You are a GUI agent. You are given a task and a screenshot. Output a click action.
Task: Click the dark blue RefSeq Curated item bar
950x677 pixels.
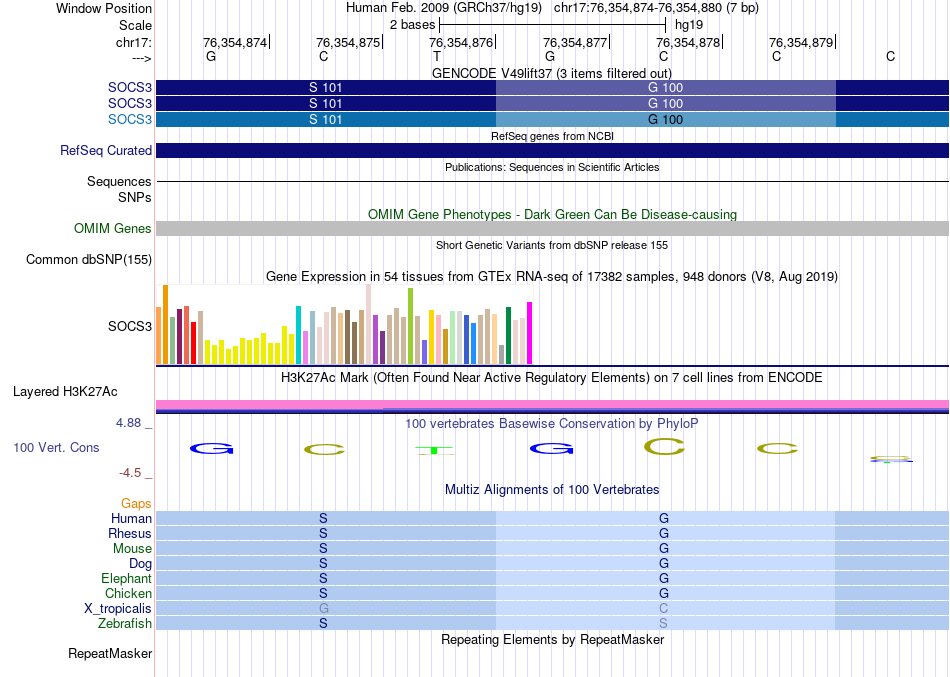pyautogui.click(x=552, y=150)
